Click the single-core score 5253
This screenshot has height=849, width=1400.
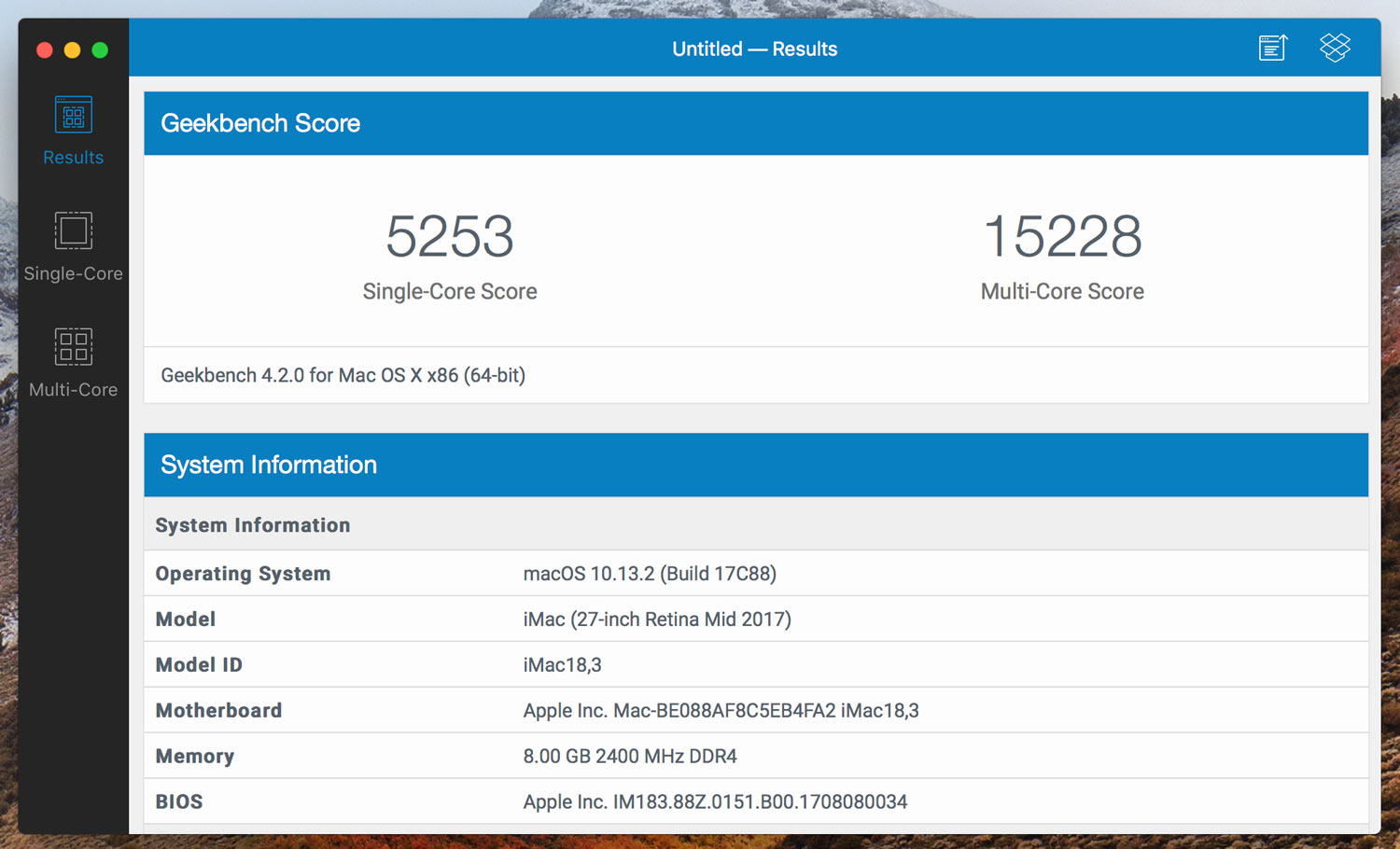pyautogui.click(x=450, y=236)
